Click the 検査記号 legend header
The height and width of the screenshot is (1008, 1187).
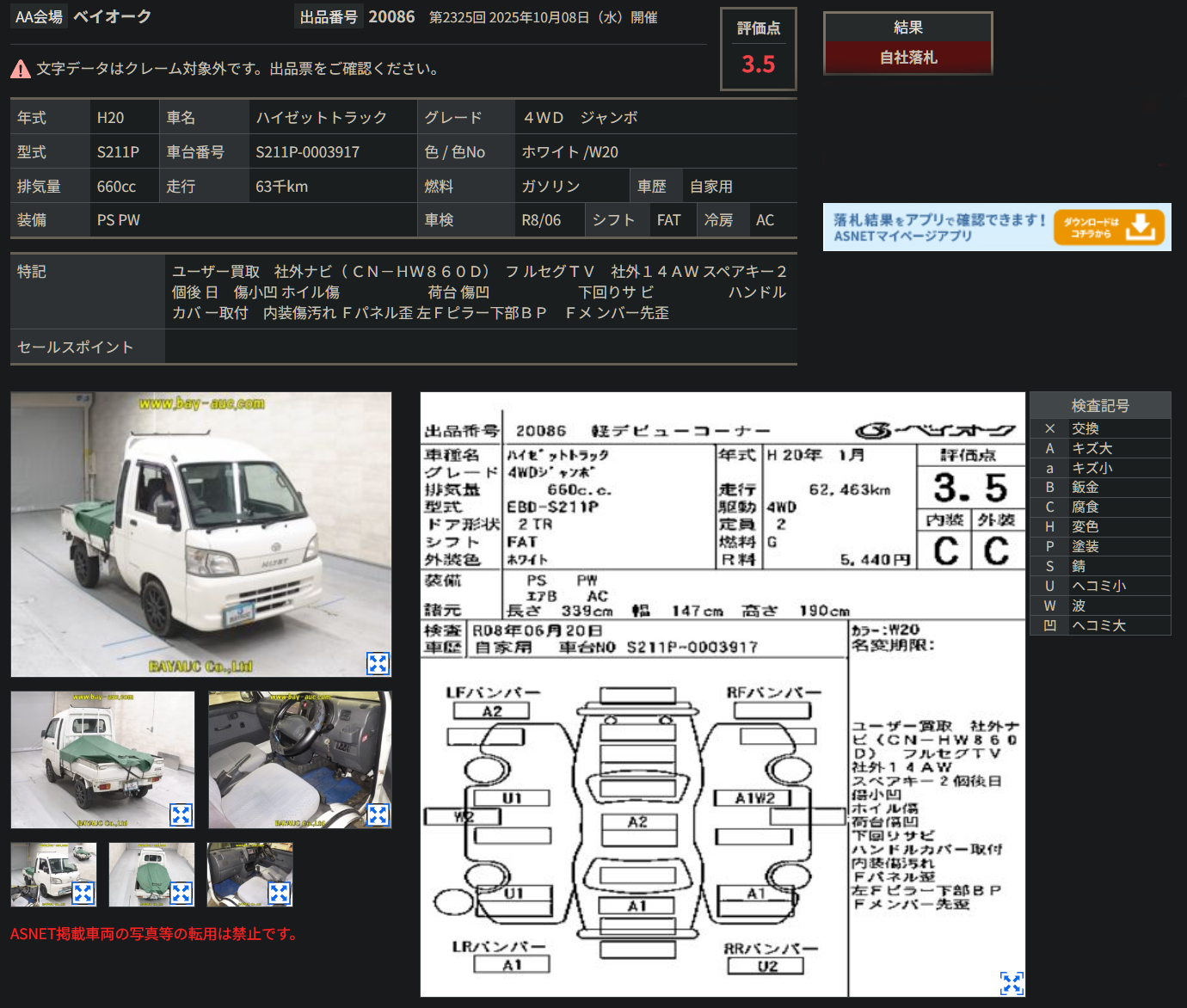[x=1100, y=405]
